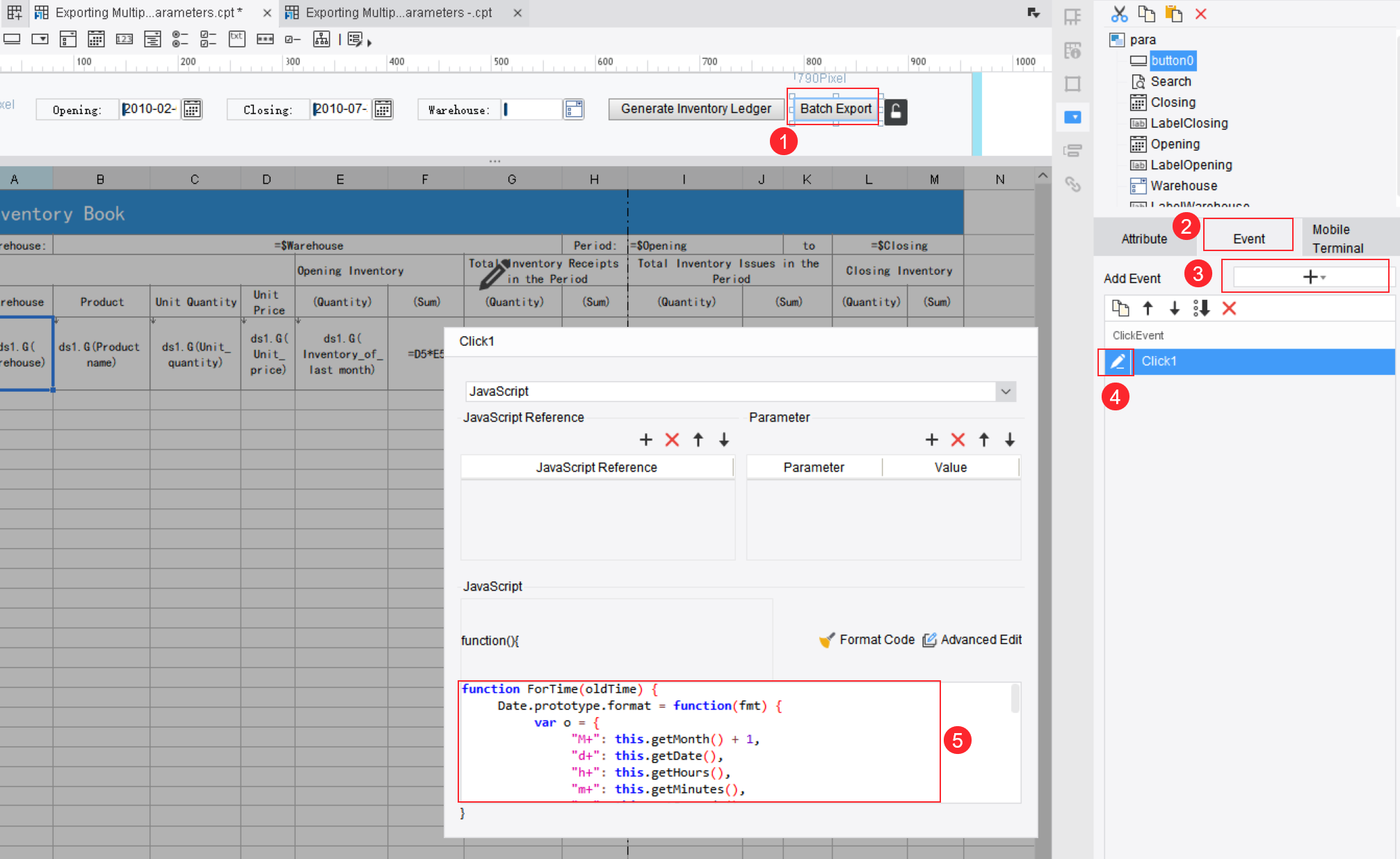This screenshot has width=1400, height=859.
Task: Open the Closing date calendar picker icon
Action: (x=383, y=109)
